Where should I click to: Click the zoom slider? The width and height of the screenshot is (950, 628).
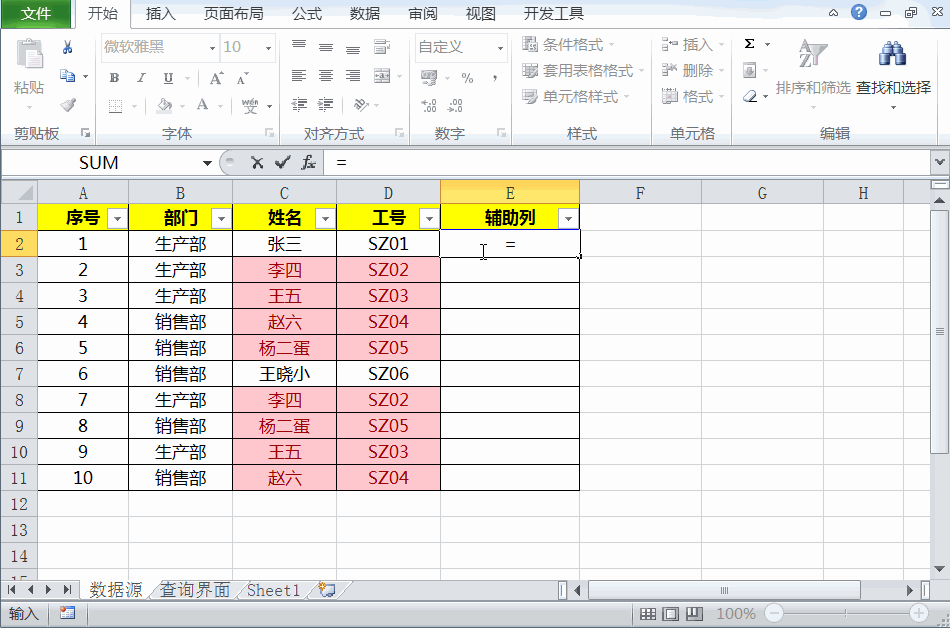(x=846, y=613)
